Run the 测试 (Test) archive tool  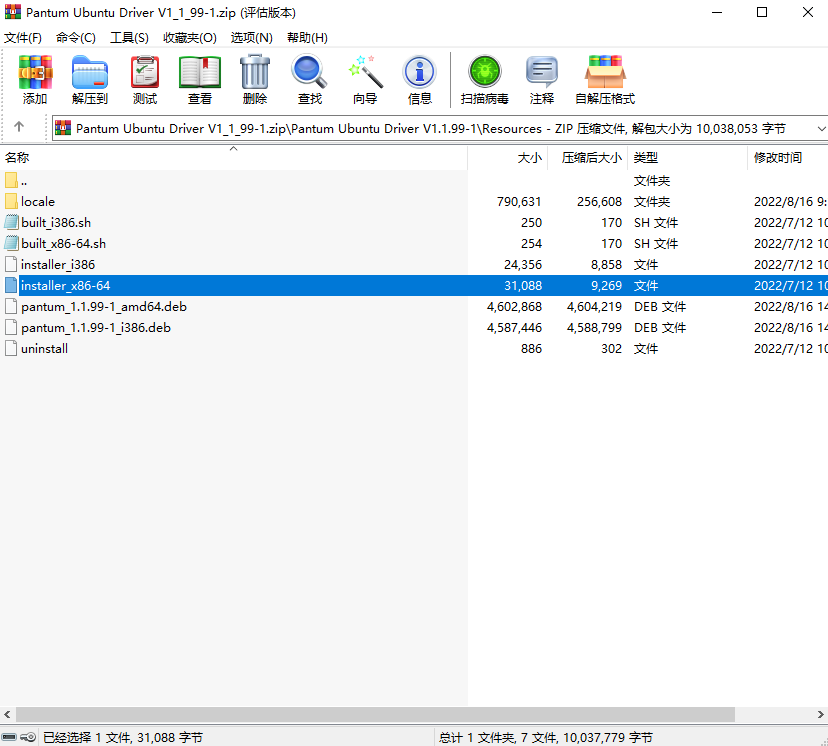(x=145, y=80)
